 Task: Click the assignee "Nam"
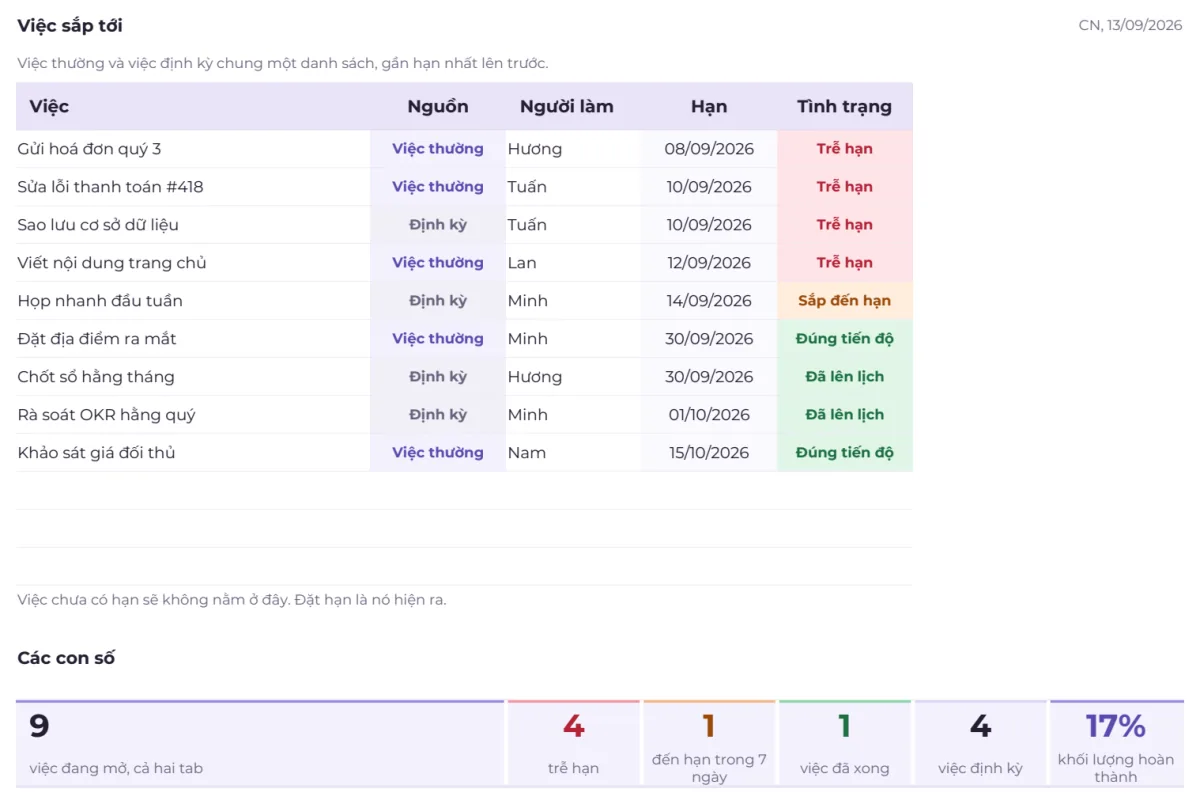(x=527, y=453)
